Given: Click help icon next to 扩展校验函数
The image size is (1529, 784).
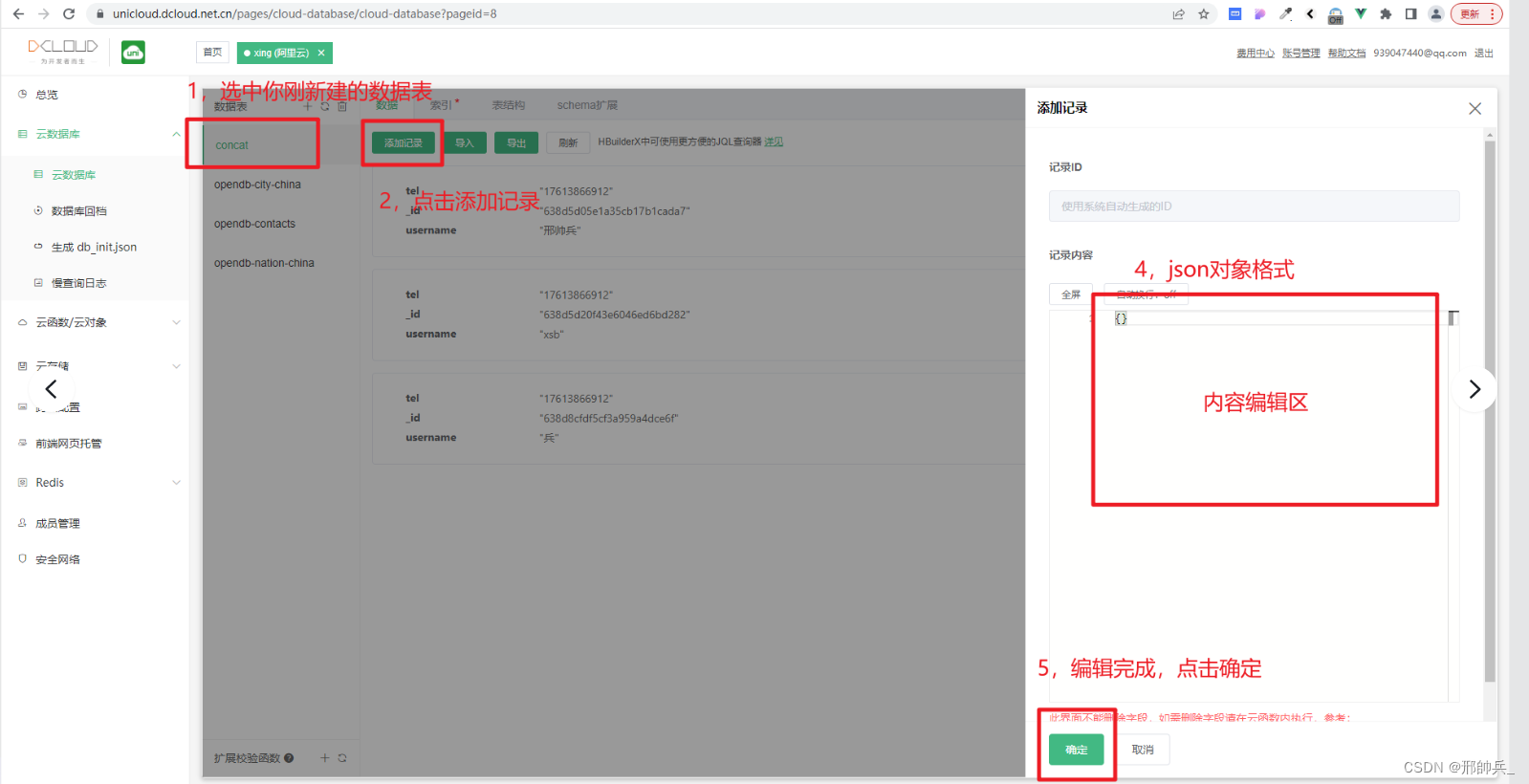Looking at the screenshot, I should point(289,758).
